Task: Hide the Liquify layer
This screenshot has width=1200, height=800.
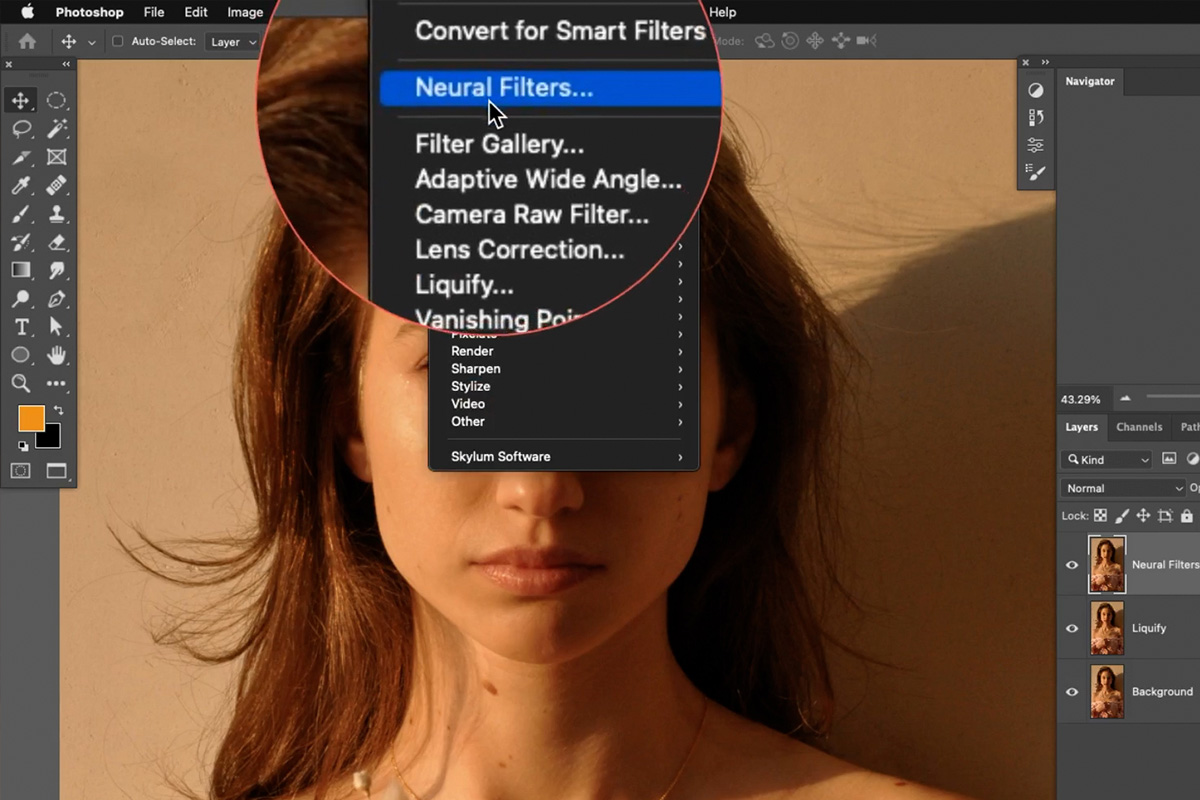Action: click(1072, 628)
